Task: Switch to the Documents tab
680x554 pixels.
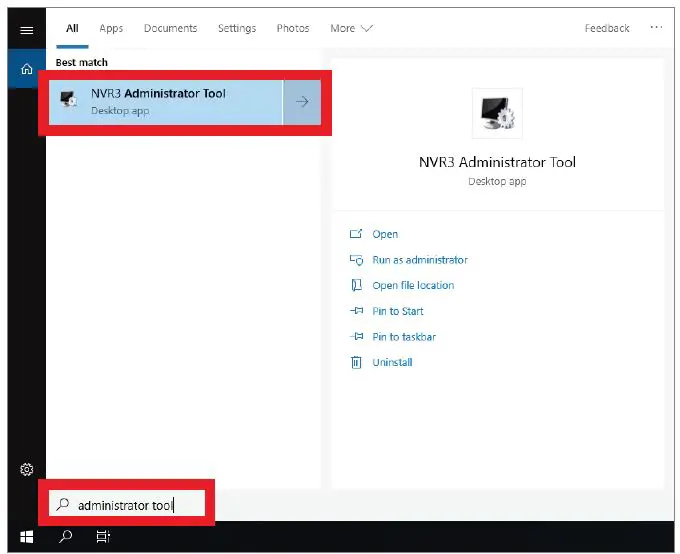Action: (170, 28)
